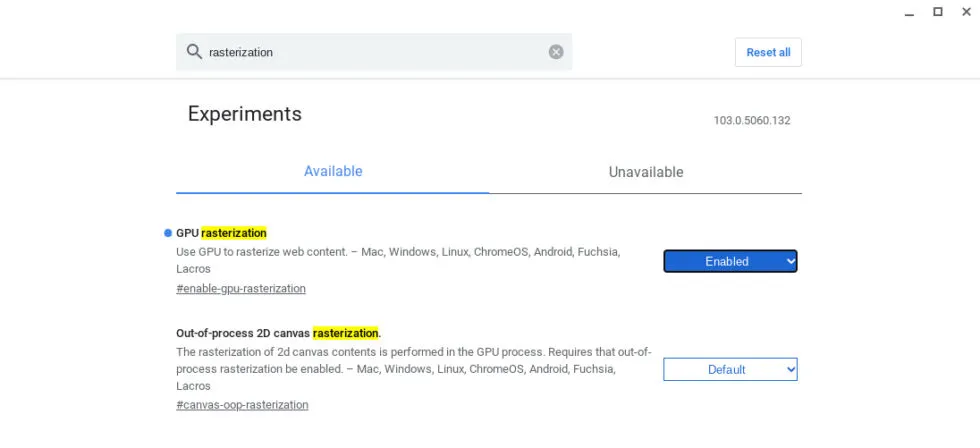Click the GPU rasterization flag title
The width and height of the screenshot is (980, 448).
tap(221, 233)
